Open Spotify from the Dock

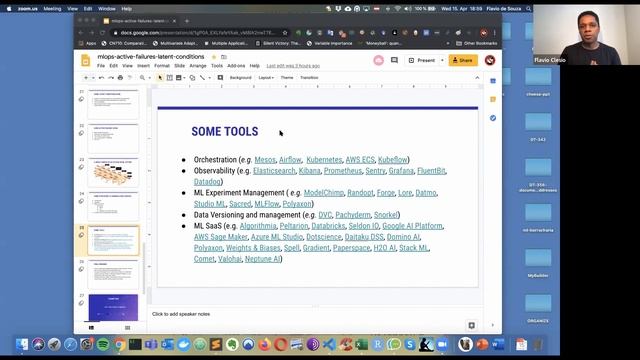point(103,344)
